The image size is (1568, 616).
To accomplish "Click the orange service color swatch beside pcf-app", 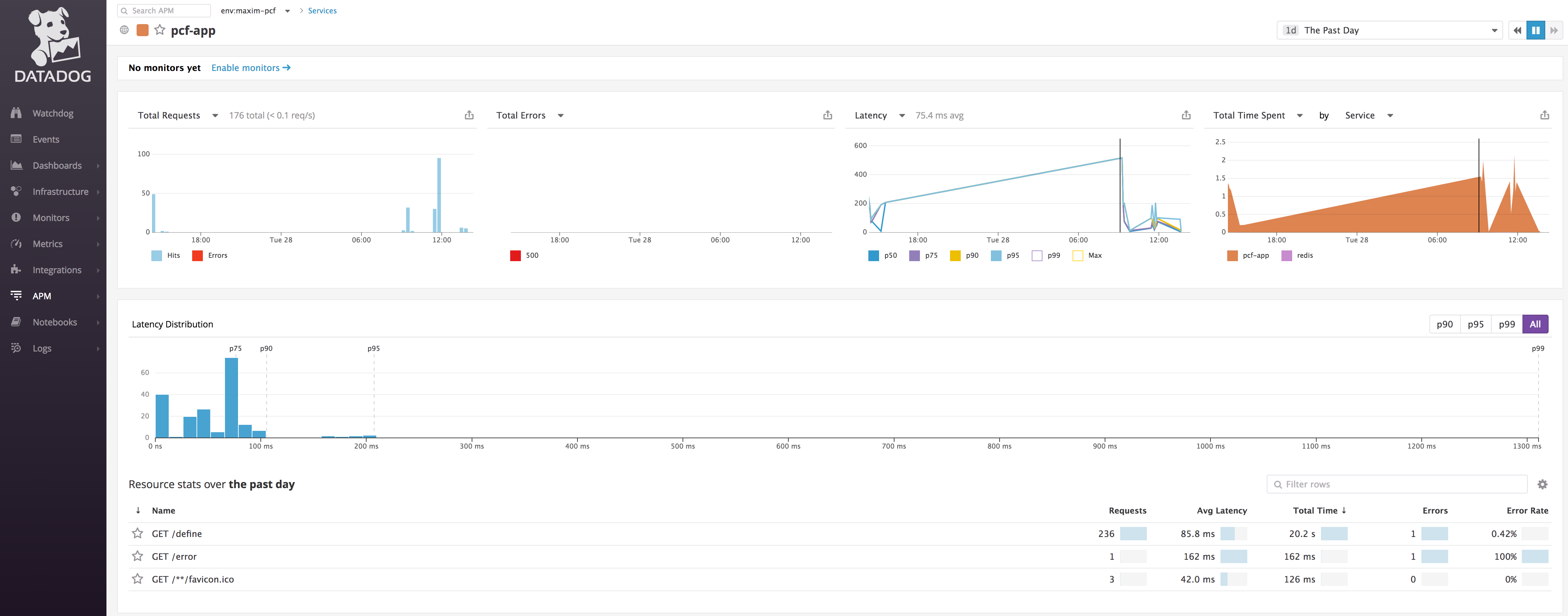I will pyautogui.click(x=142, y=29).
